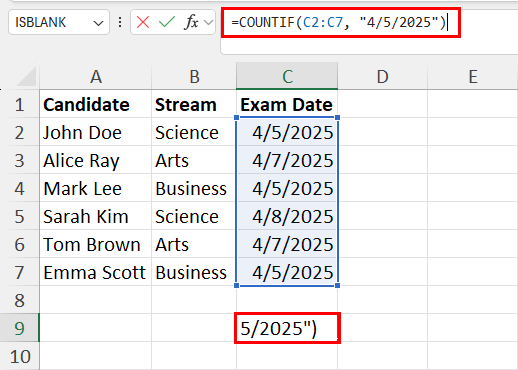Viewport: 518px width, 370px height.
Task: Click Emma Scott's exam date 4/5/2025
Action: 287,272
